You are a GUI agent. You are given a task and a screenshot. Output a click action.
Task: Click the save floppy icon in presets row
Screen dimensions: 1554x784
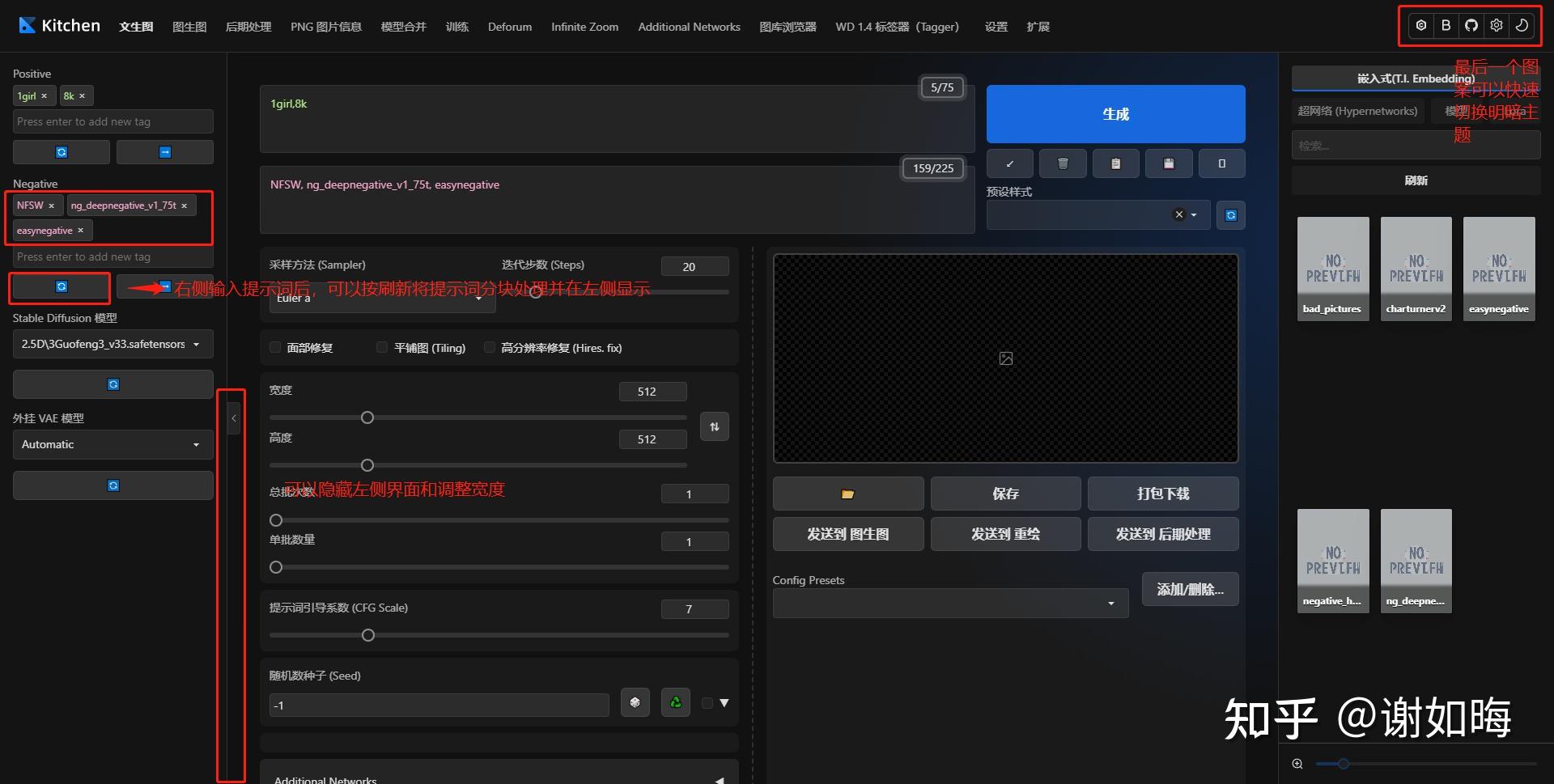tap(1169, 163)
